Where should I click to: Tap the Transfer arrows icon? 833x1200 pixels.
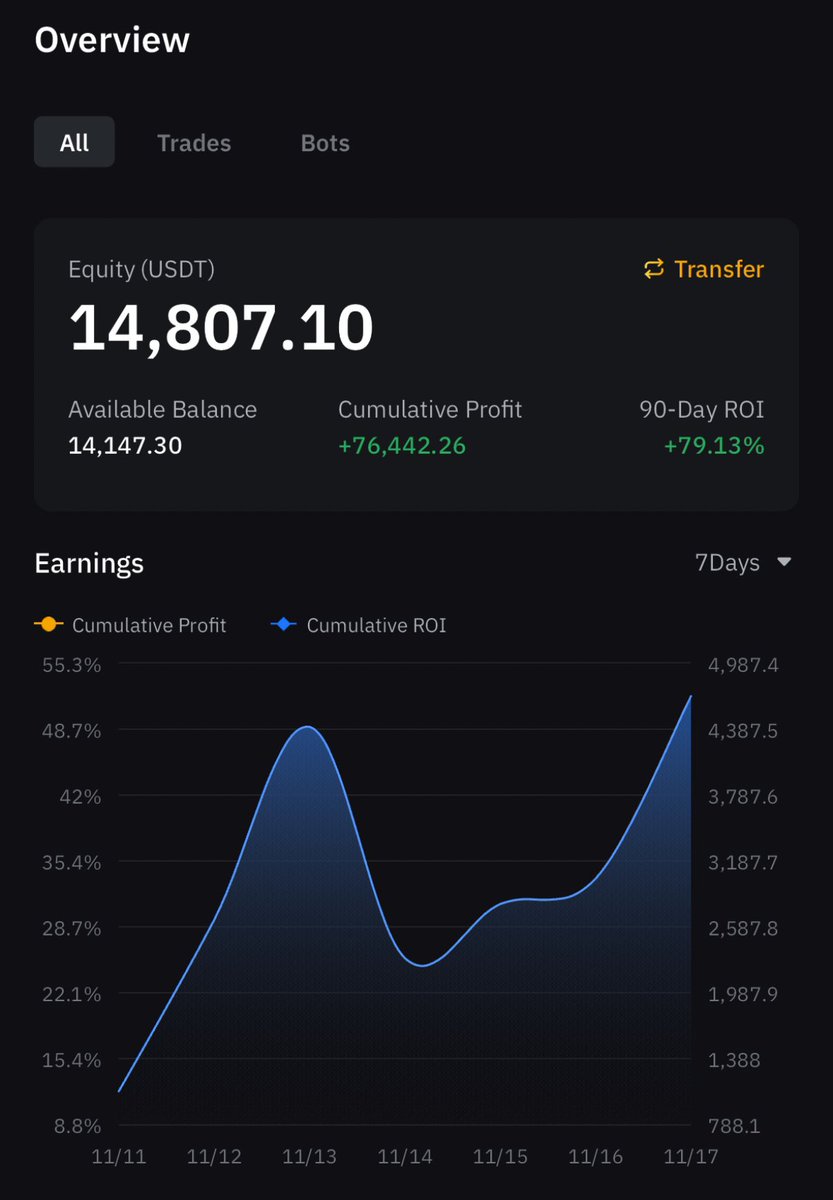[x=654, y=269]
